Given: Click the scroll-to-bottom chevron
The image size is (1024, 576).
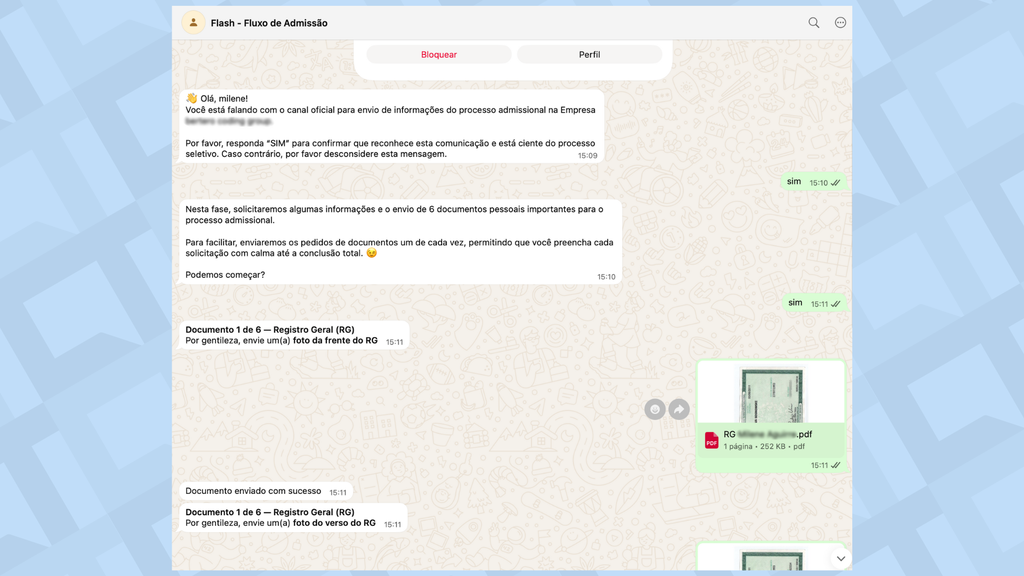Looking at the screenshot, I should pyautogui.click(x=841, y=560).
